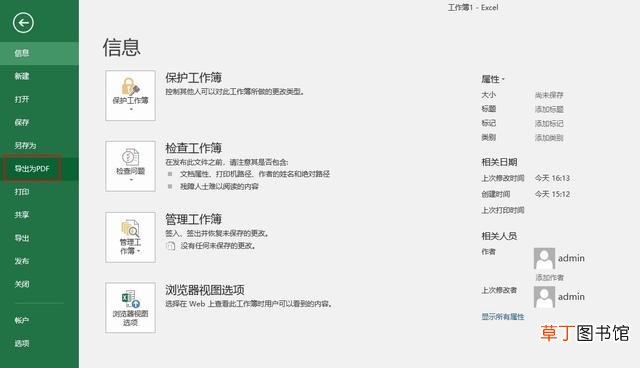Click 没有任何未保存的更改 entry
The width and height of the screenshot is (640, 368).
click(x=211, y=246)
